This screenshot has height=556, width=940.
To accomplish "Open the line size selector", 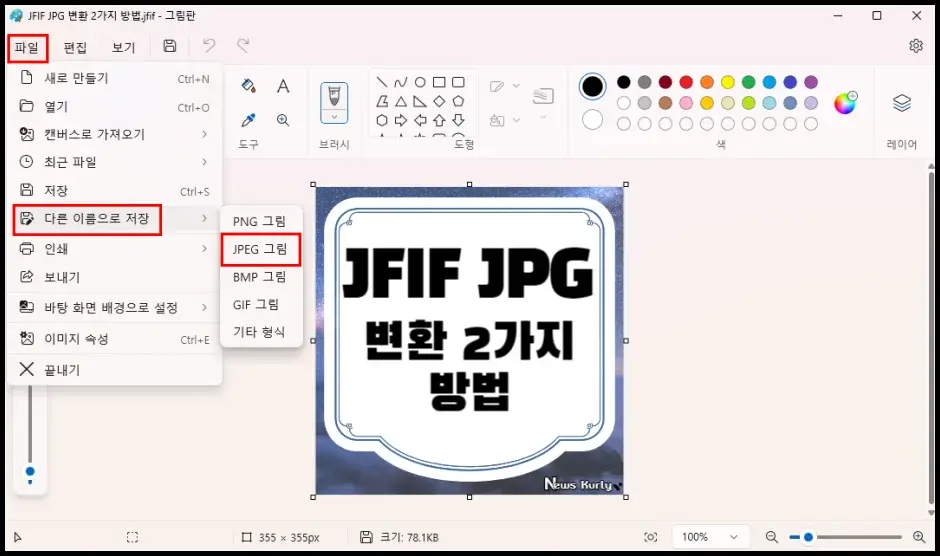I will tap(543, 102).
